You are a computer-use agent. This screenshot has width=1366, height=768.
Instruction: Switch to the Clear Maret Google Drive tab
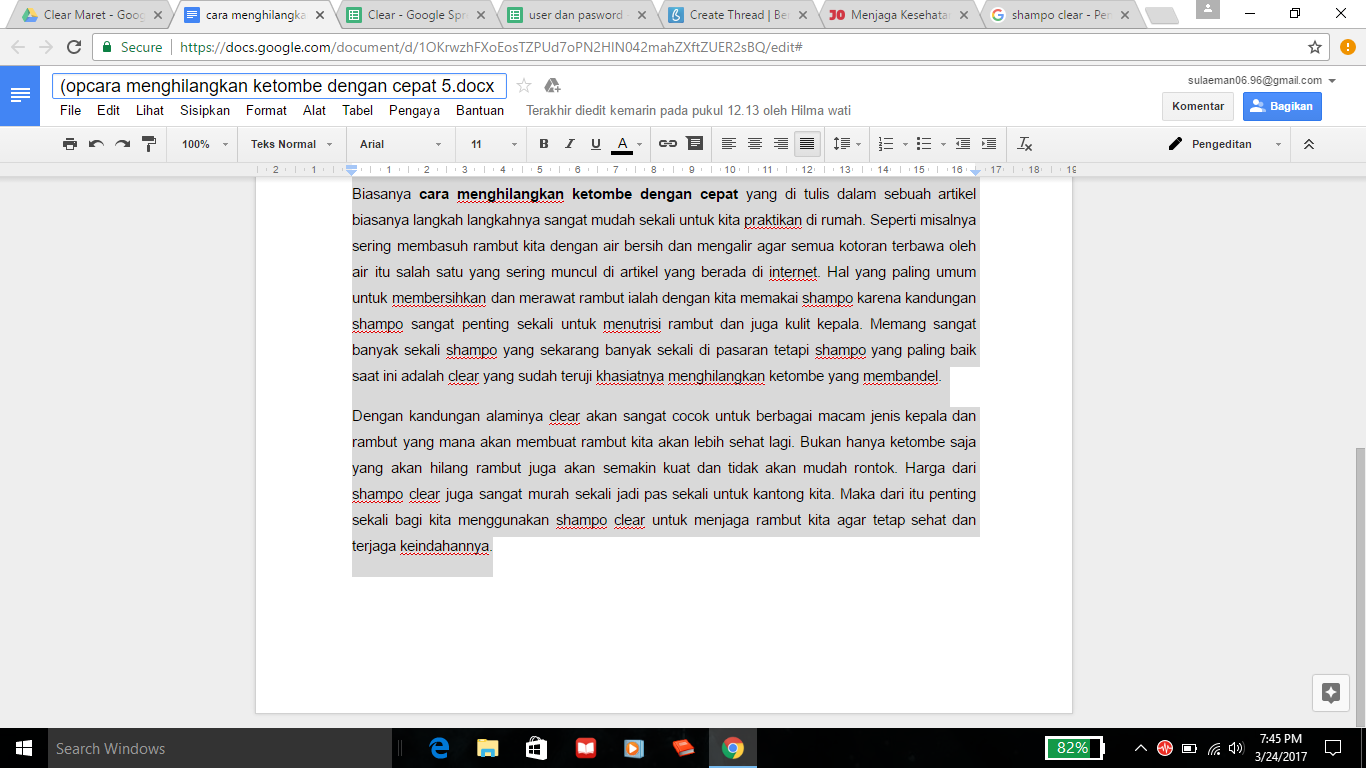coord(92,15)
